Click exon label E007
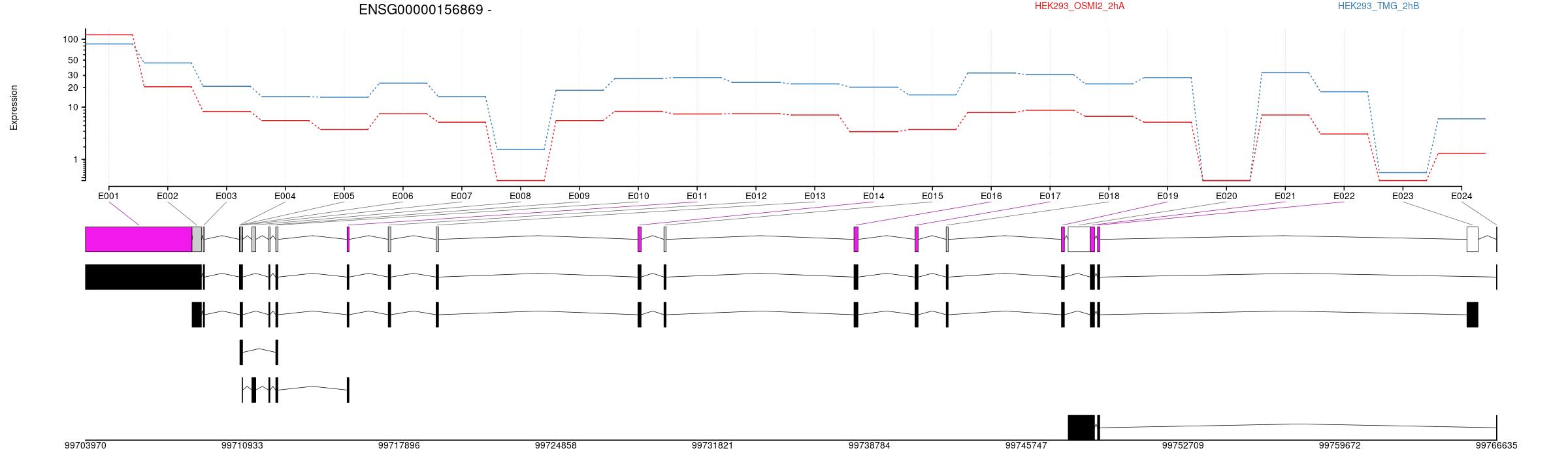 coord(461,196)
